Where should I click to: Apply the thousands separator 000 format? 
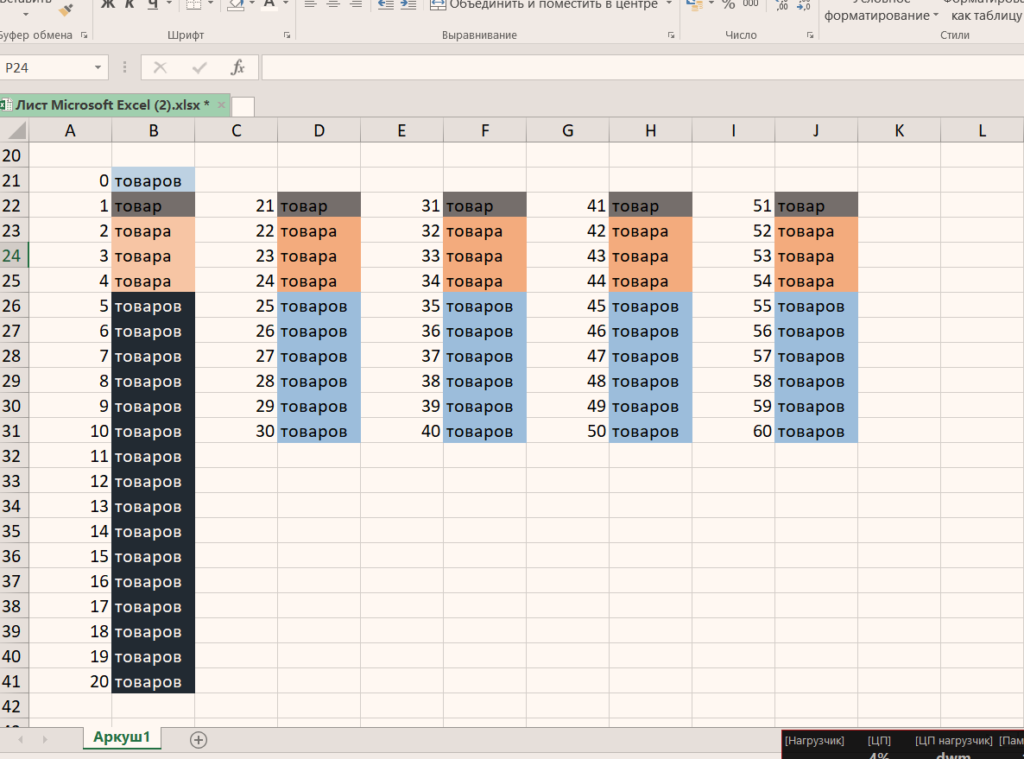pos(751,4)
